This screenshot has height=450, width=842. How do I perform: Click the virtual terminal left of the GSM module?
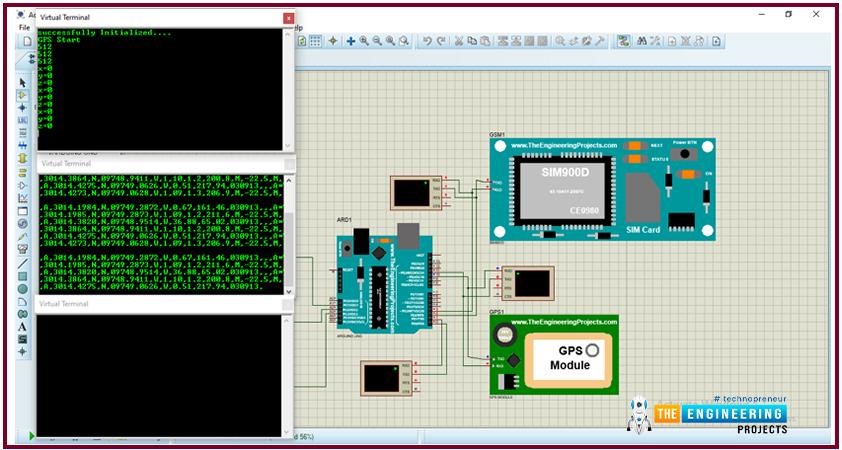[x=417, y=193]
